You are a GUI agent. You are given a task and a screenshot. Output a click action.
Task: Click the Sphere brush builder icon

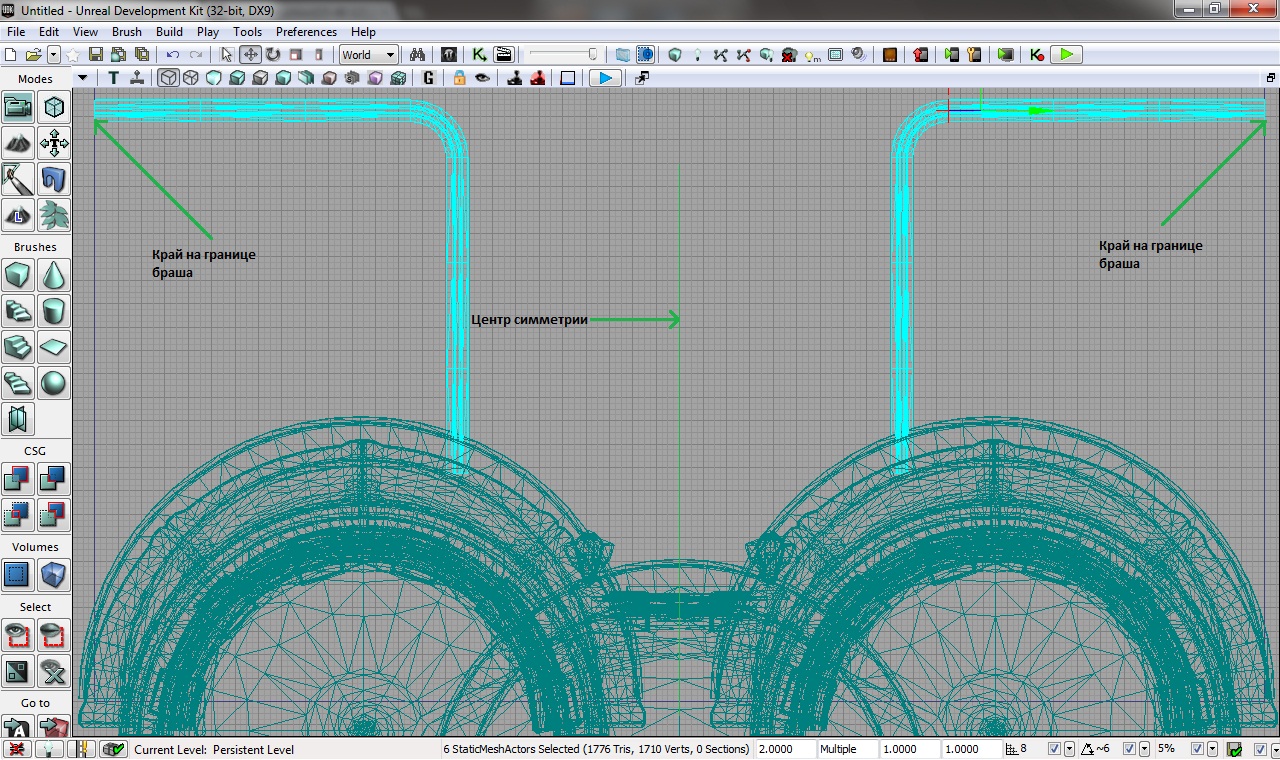click(x=53, y=383)
